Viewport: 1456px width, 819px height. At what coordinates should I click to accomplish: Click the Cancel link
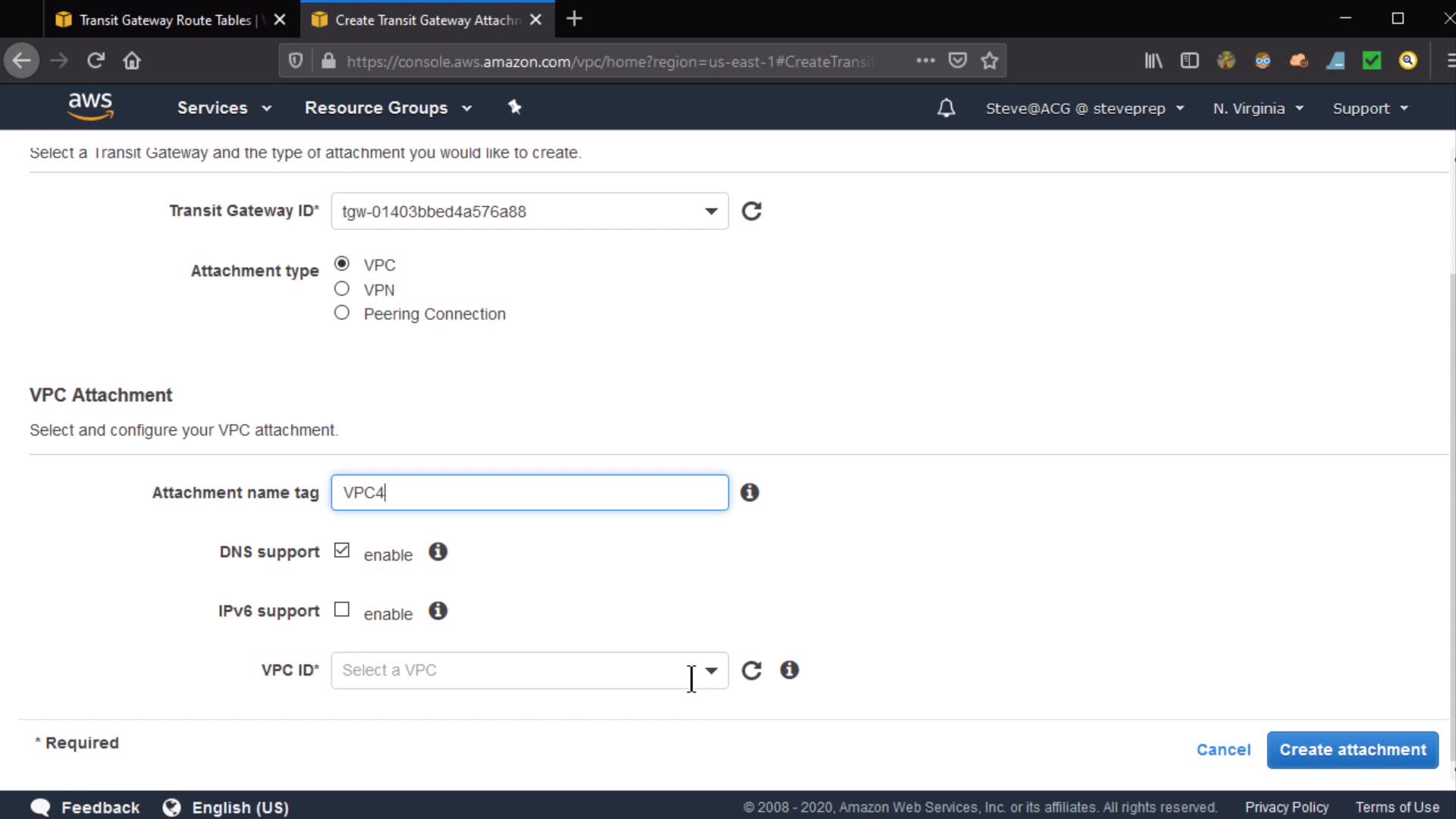pyautogui.click(x=1223, y=749)
